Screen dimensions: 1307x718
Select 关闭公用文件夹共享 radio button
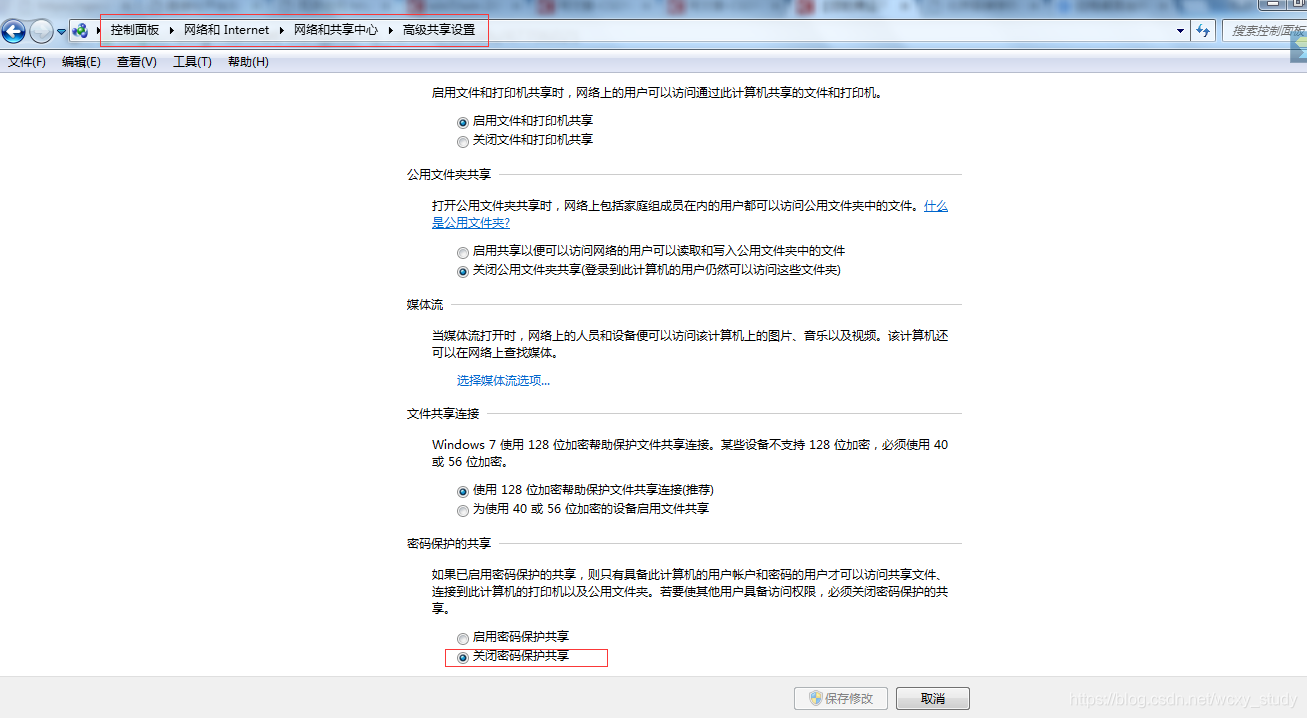point(463,271)
